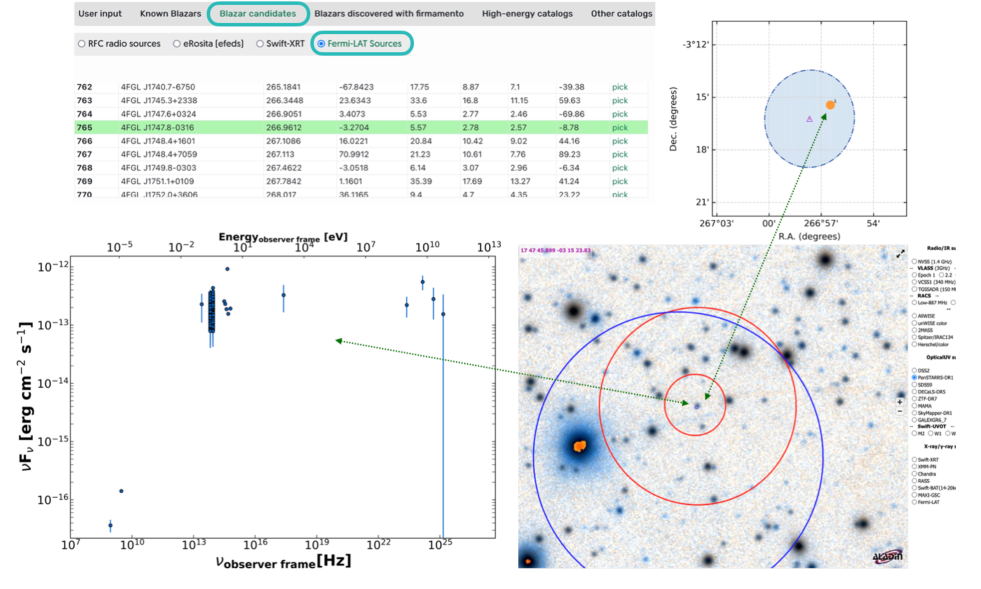Screen dimensions: 981x589
Task: Pick source 4FGL J1749.8-0303
Action: 619,168
